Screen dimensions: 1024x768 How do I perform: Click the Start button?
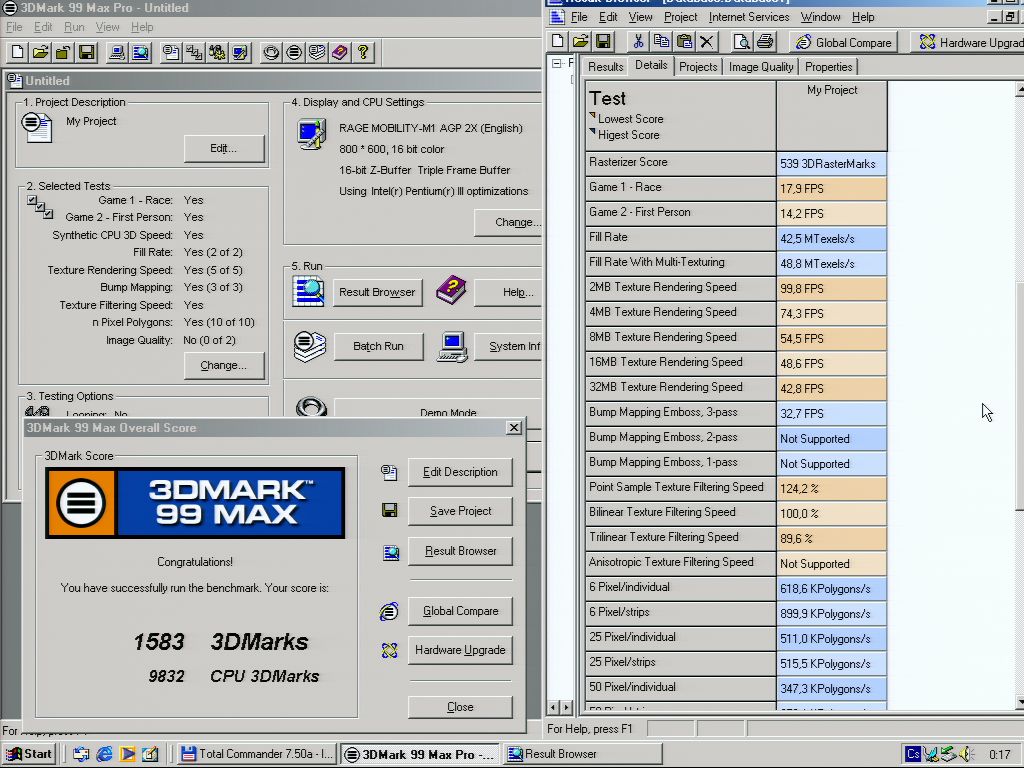[29, 754]
